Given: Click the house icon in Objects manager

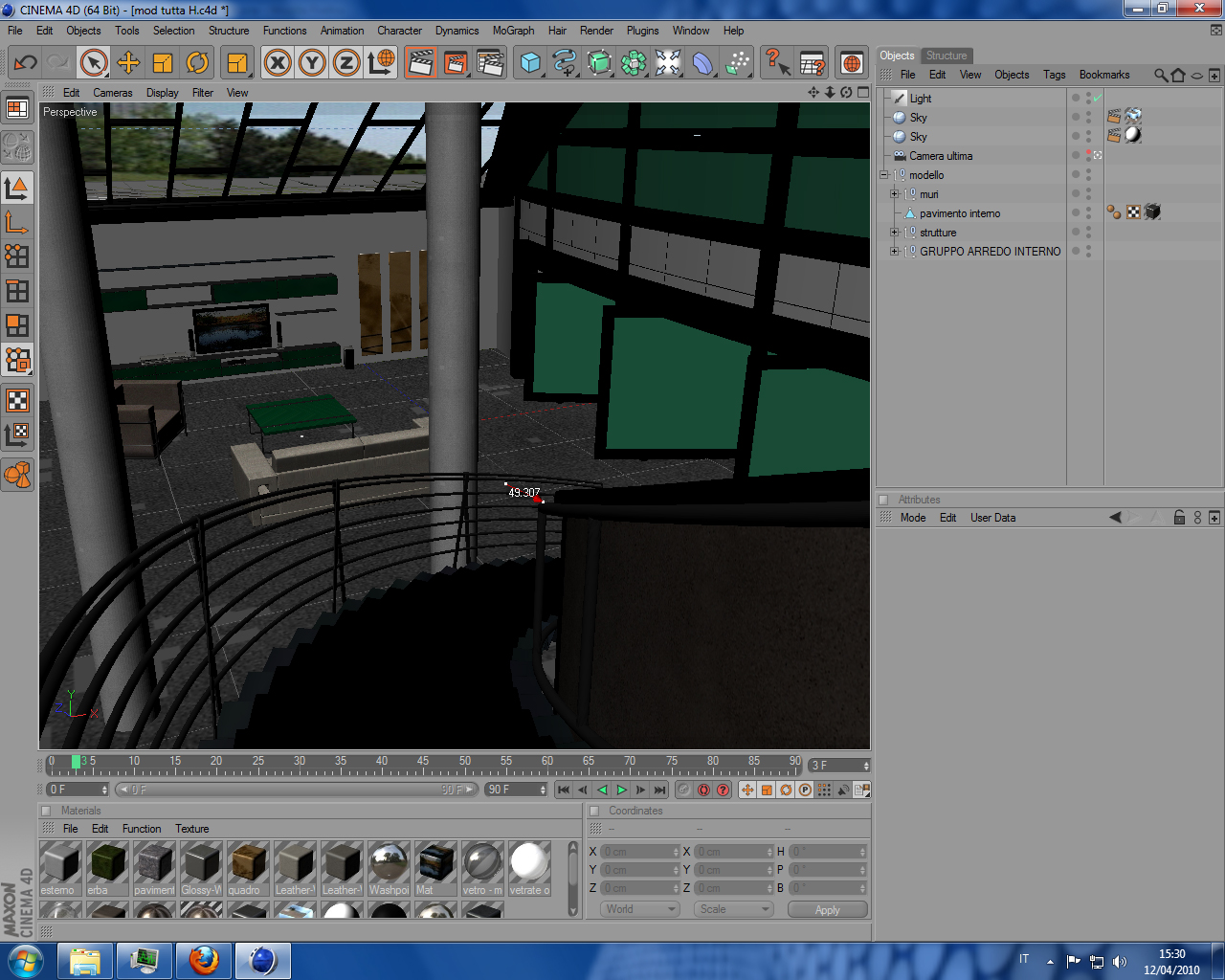Looking at the screenshot, I should coord(1178,75).
